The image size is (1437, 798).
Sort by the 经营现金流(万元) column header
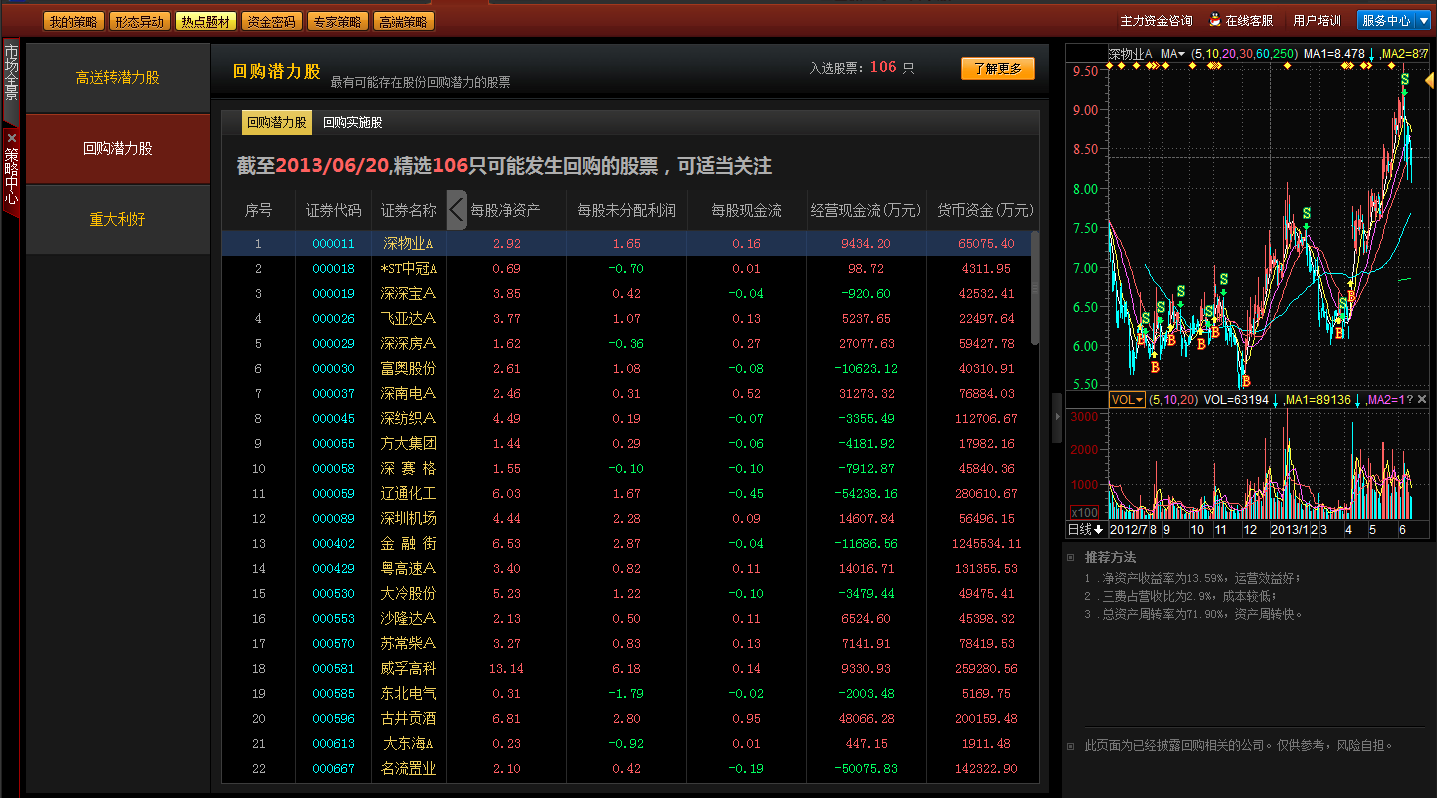point(866,210)
